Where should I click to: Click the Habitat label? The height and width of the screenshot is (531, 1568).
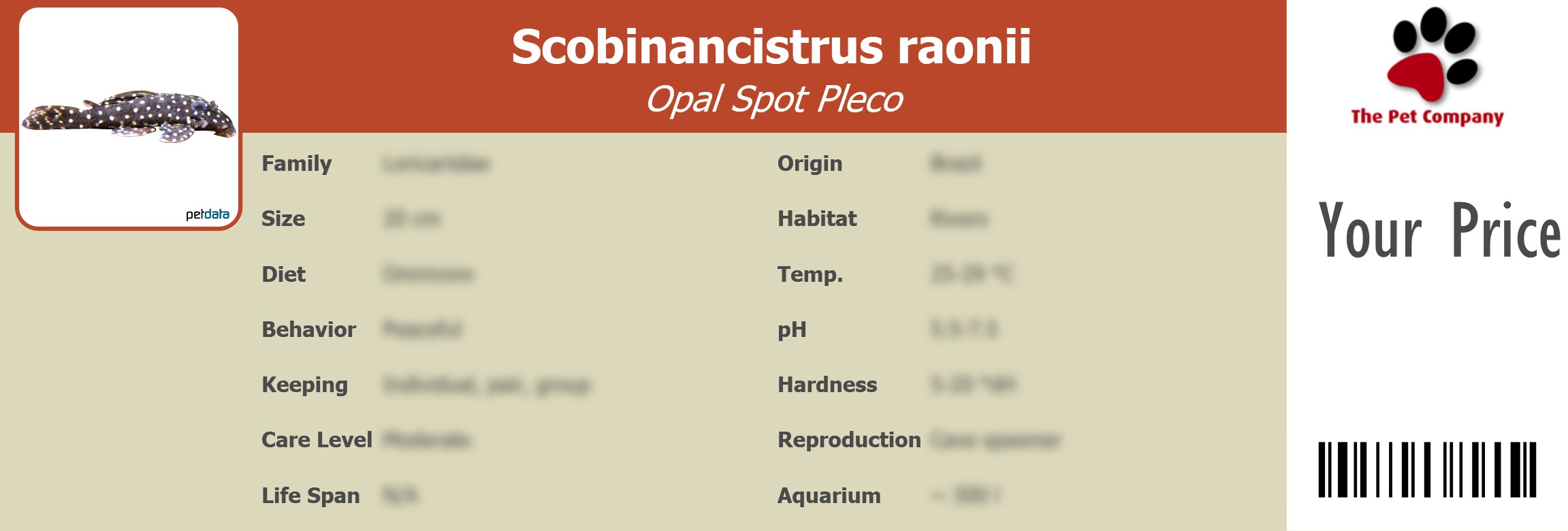point(817,219)
